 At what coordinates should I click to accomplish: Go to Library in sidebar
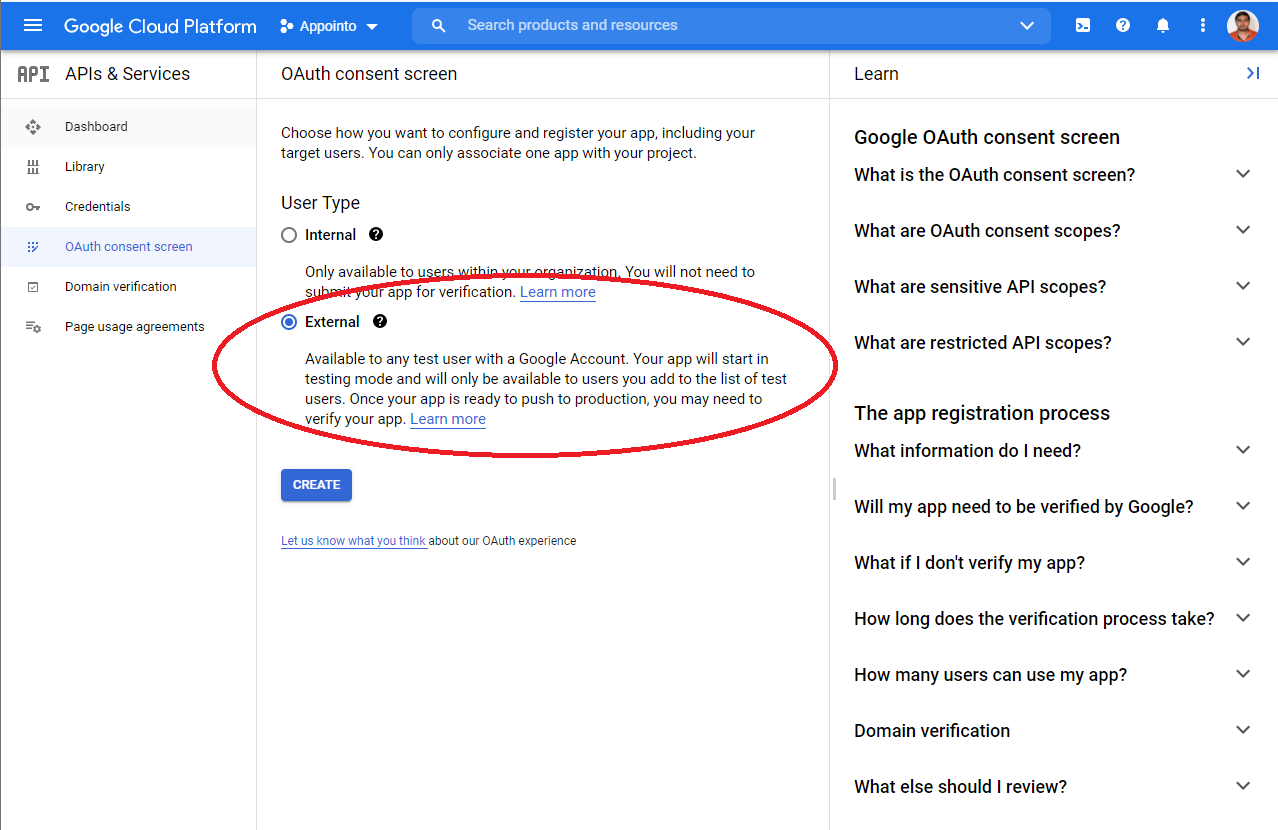128,167
